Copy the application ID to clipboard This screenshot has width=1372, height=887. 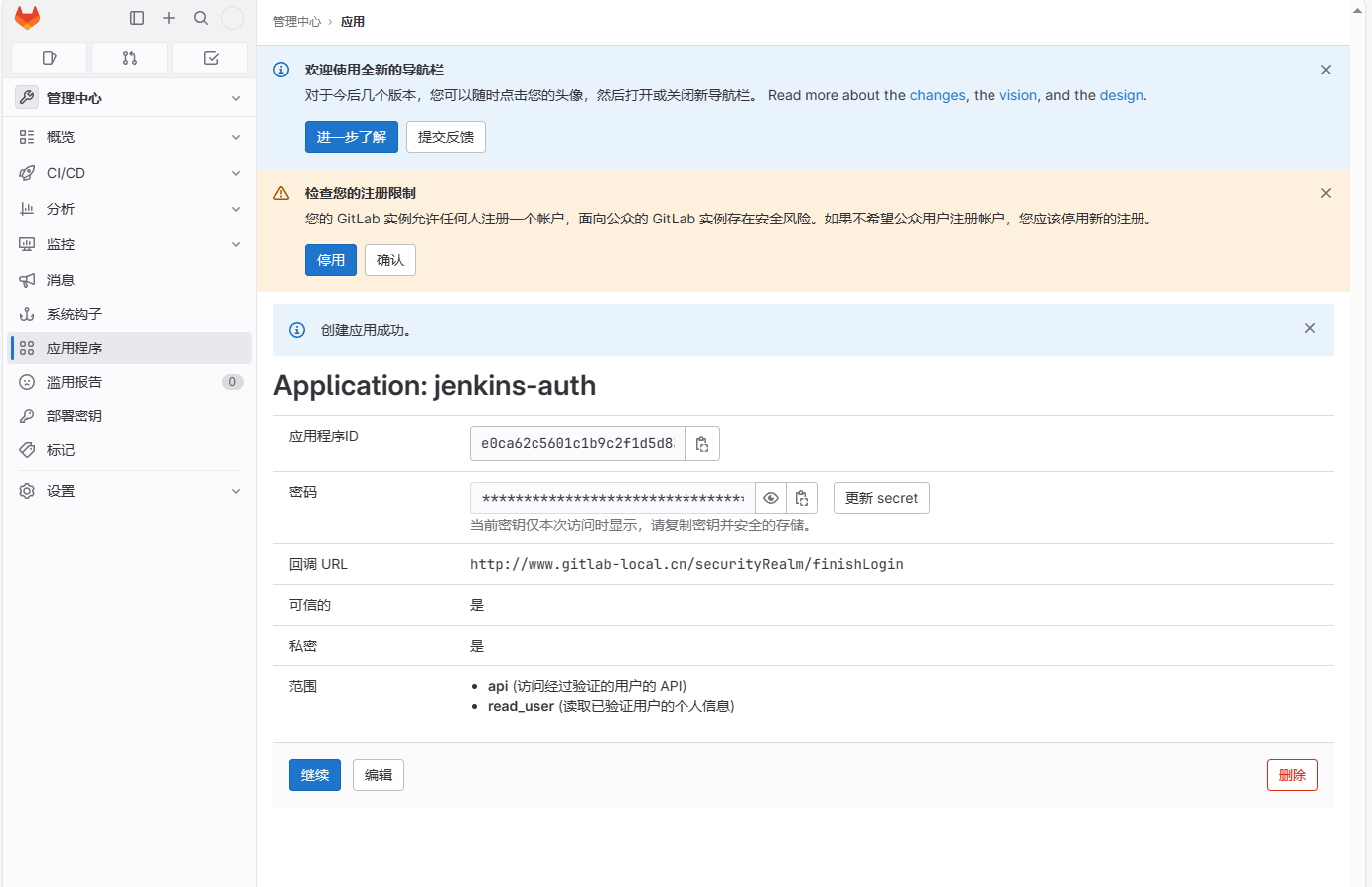[x=702, y=444]
